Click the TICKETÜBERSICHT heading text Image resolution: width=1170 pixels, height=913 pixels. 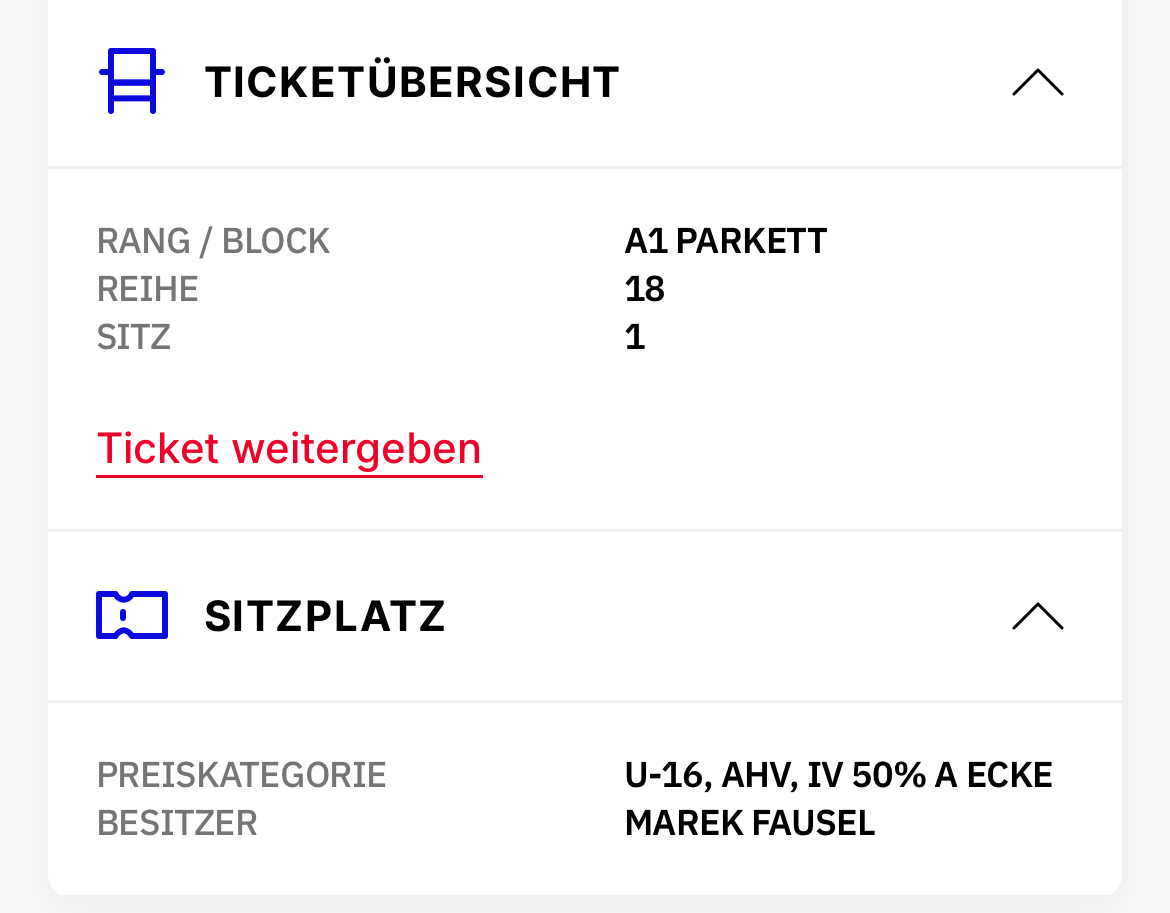point(412,82)
